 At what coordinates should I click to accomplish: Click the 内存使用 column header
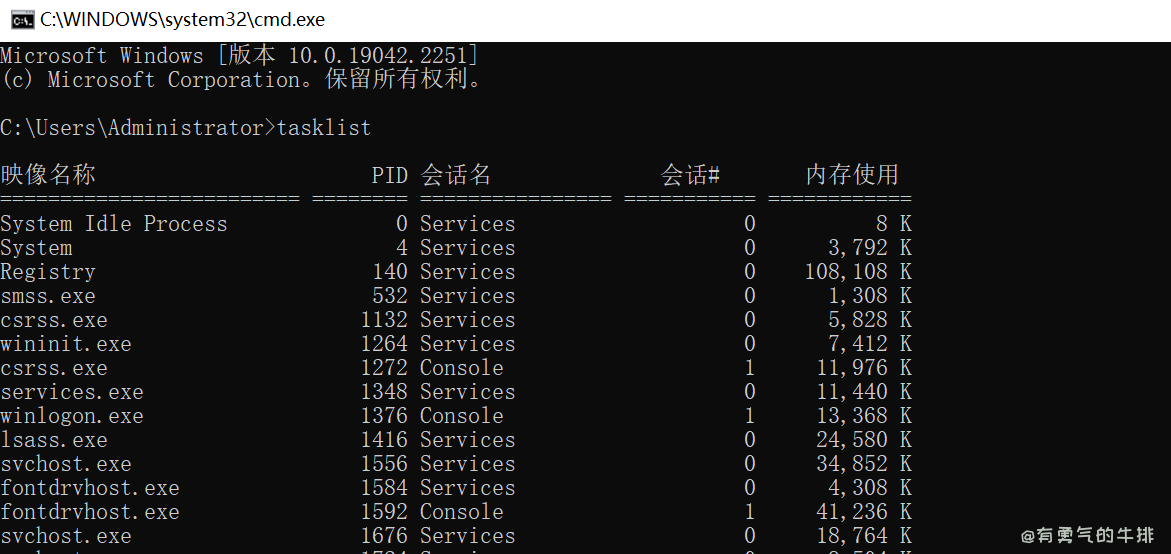tap(852, 175)
